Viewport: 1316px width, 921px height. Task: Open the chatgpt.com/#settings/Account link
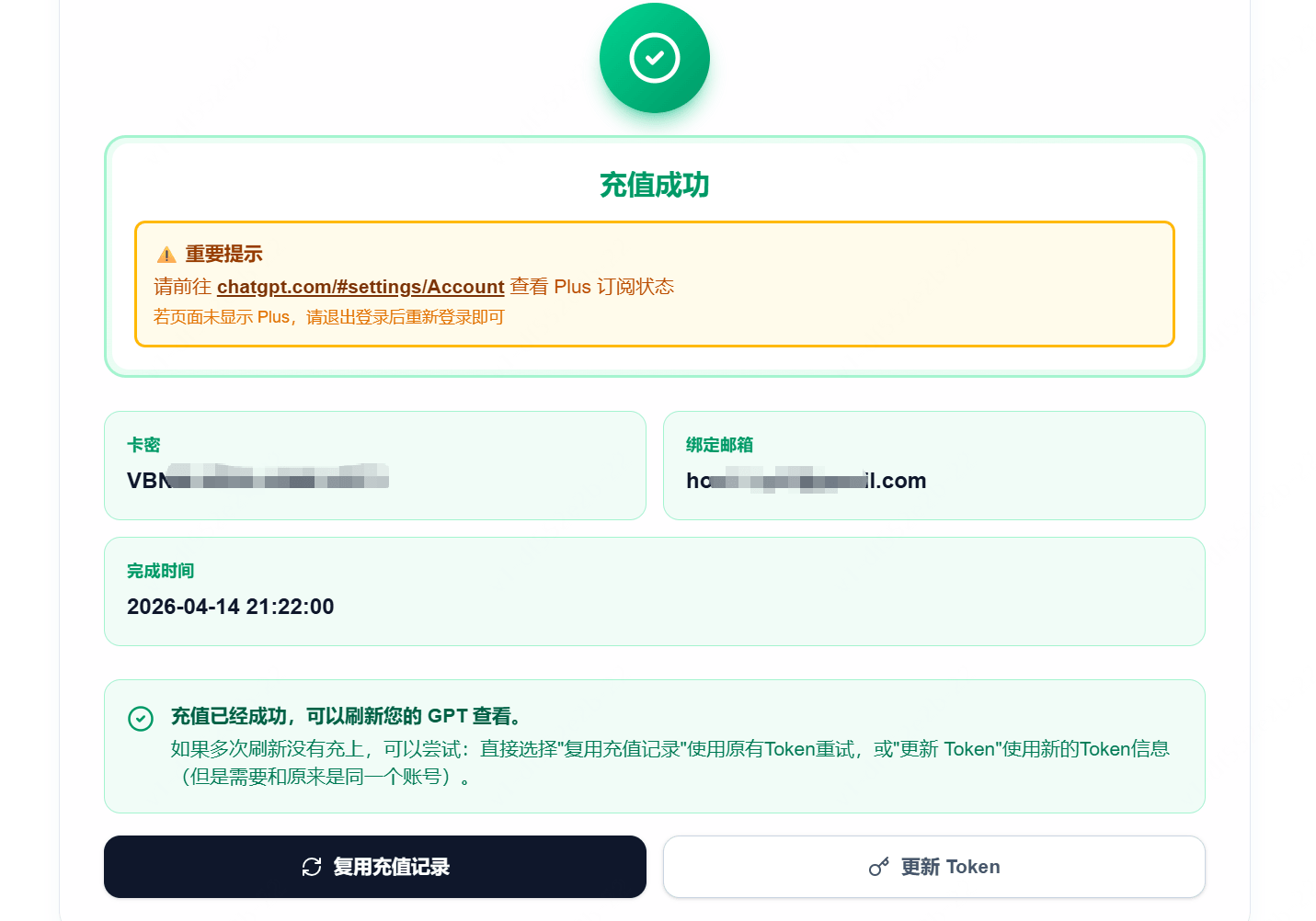click(360, 287)
